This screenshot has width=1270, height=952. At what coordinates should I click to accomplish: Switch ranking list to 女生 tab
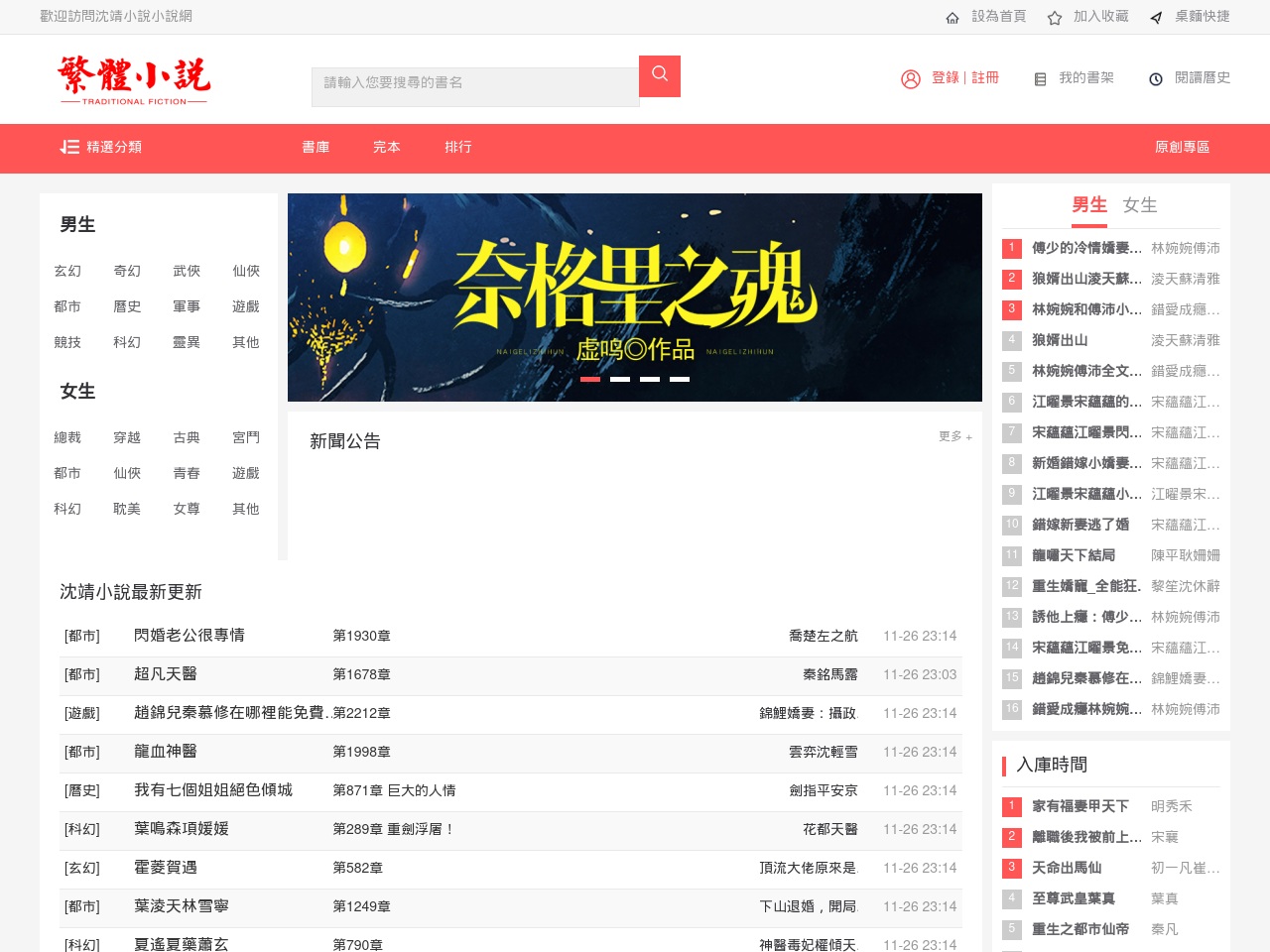1140,205
